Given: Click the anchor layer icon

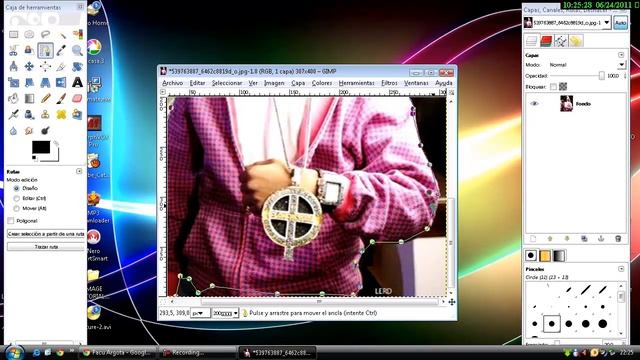Looking at the screenshot, I should click(601, 239).
